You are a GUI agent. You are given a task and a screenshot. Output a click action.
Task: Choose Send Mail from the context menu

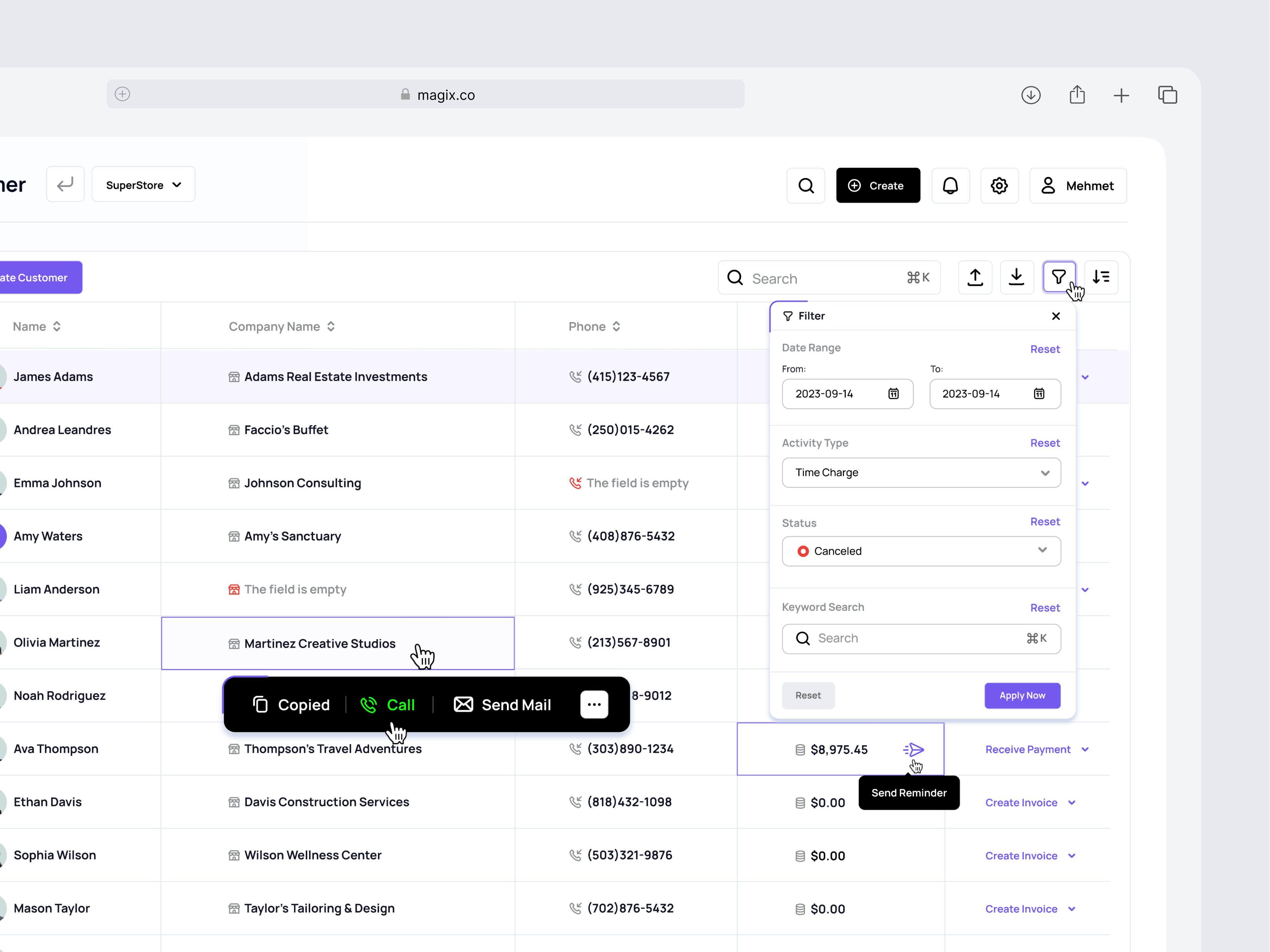click(x=502, y=705)
